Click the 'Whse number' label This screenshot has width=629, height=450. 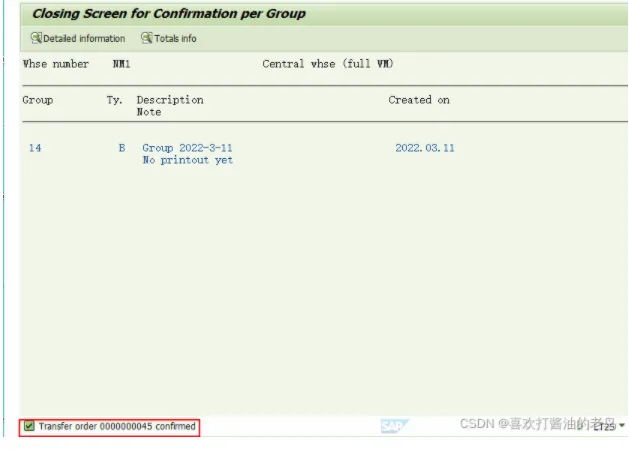click(55, 64)
